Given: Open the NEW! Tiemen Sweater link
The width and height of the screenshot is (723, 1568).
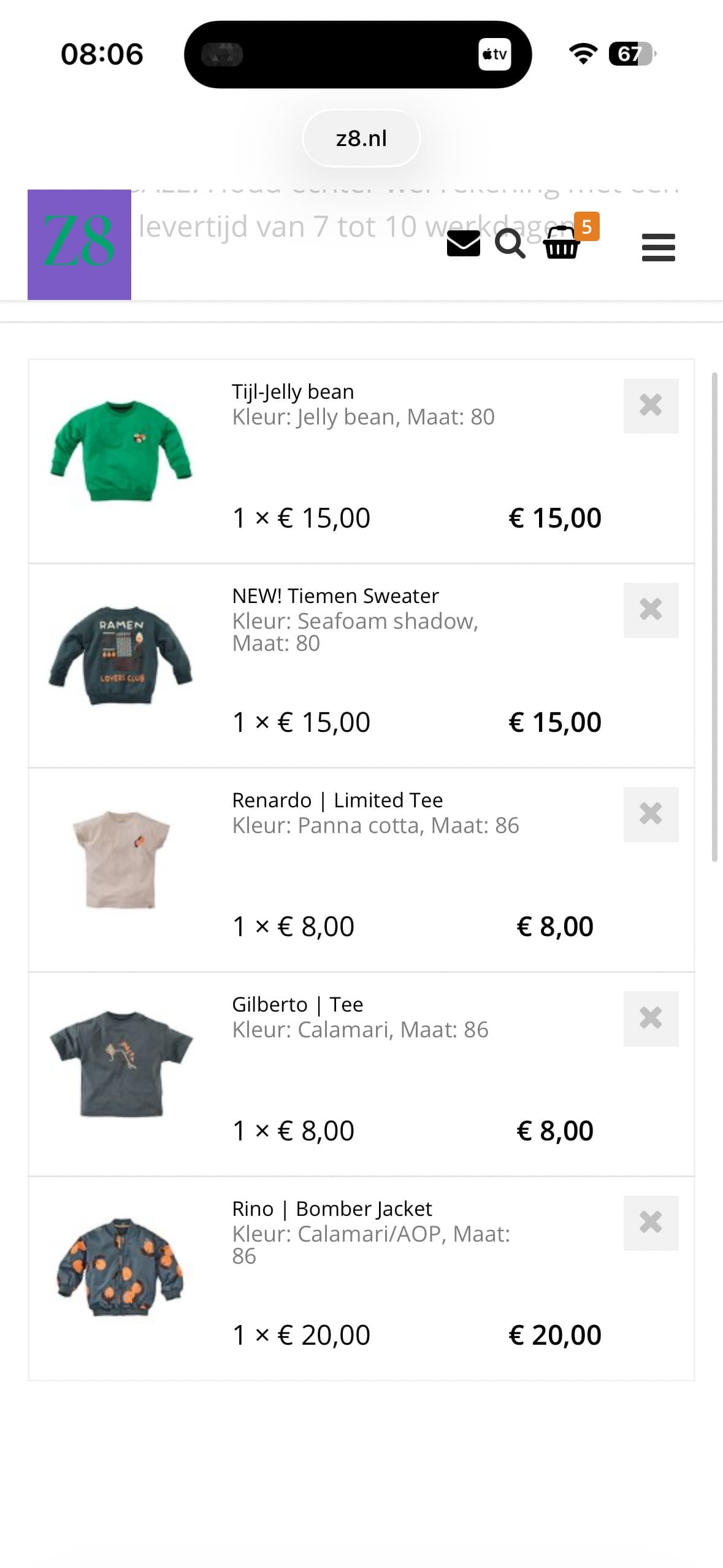Looking at the screenshot, I should tap(335, 596).
